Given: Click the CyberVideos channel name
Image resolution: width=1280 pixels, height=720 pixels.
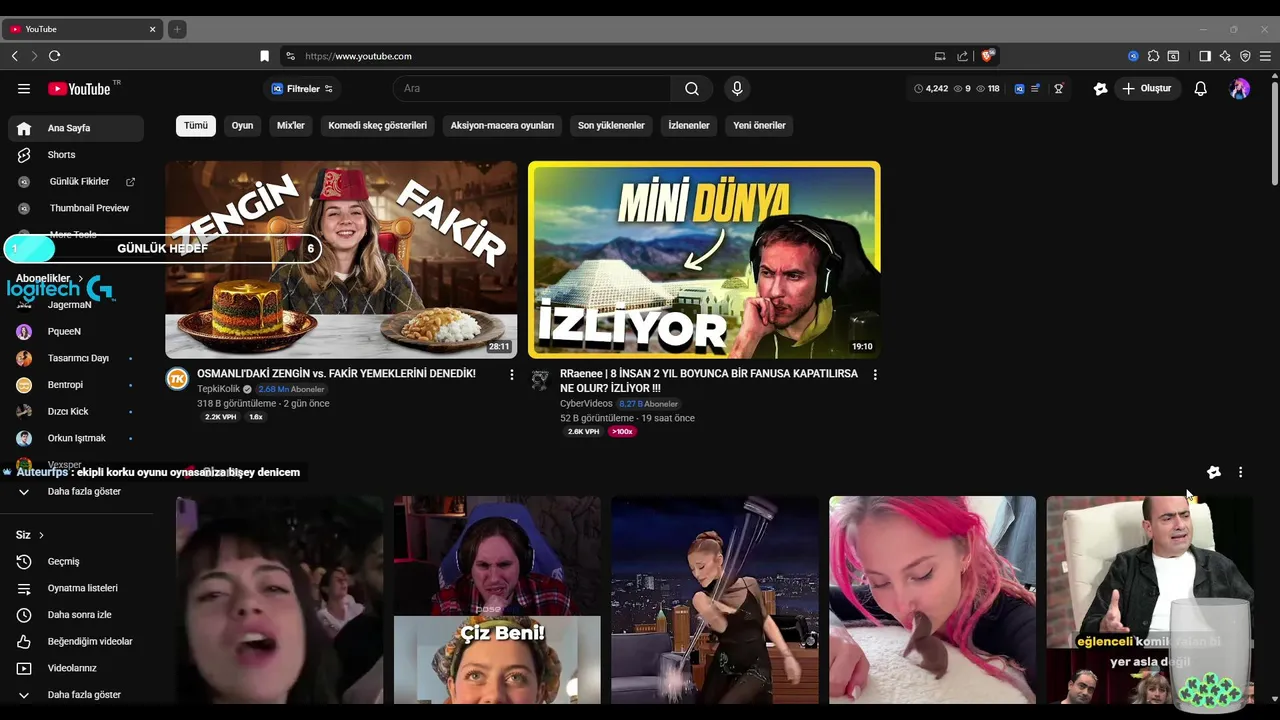Looking at the screenshot, I should pyautogui.click(x=586, y=404).
